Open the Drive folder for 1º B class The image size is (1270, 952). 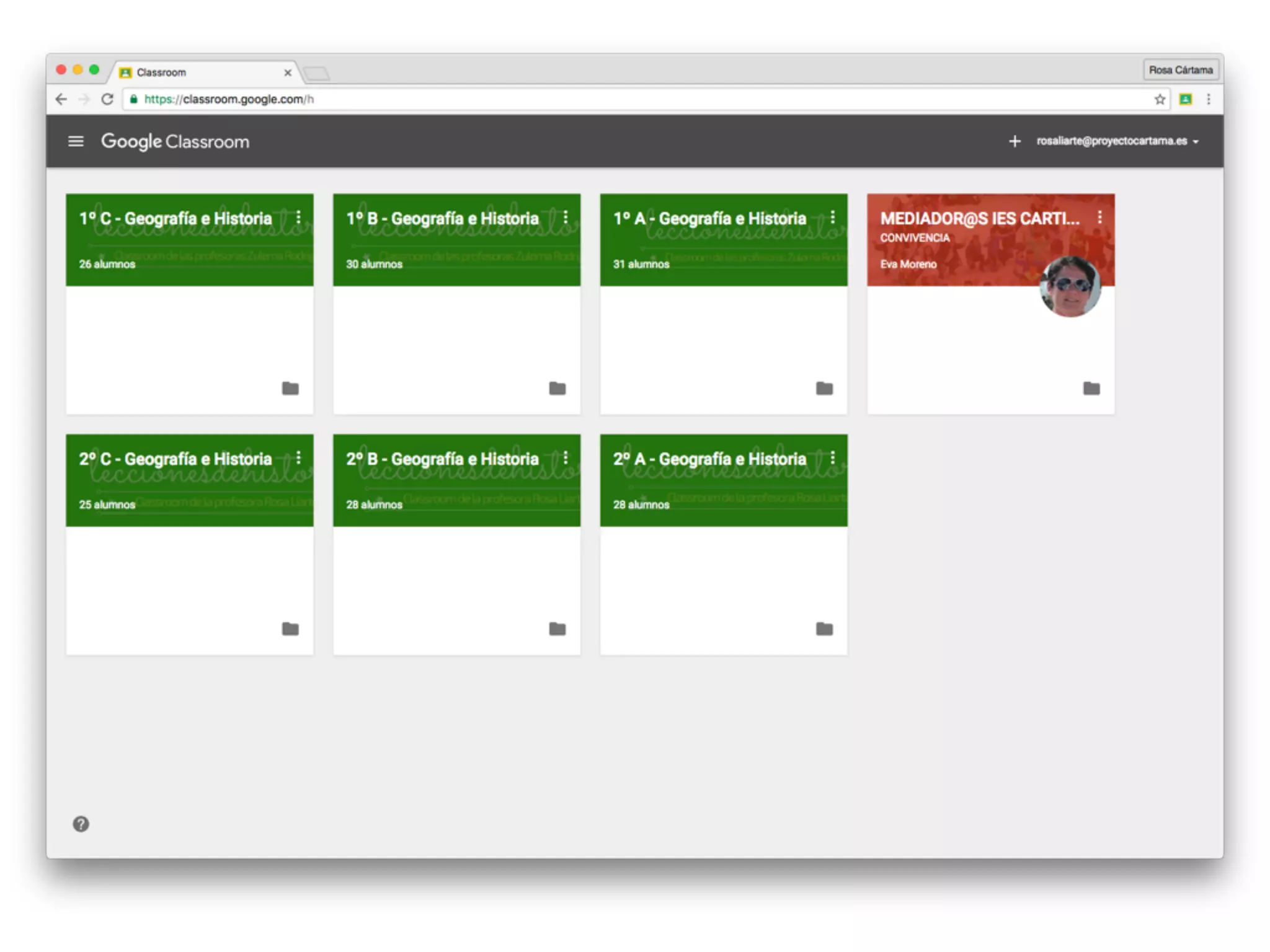[x=557, y=389]
